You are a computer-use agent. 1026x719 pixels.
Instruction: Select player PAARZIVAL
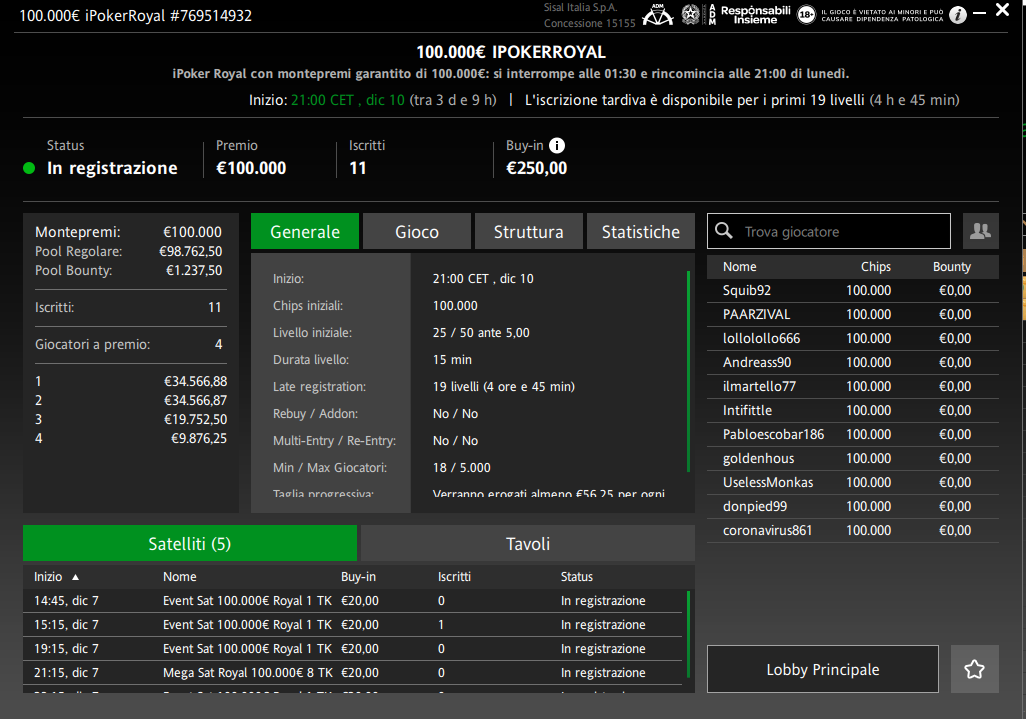(853, 315)
